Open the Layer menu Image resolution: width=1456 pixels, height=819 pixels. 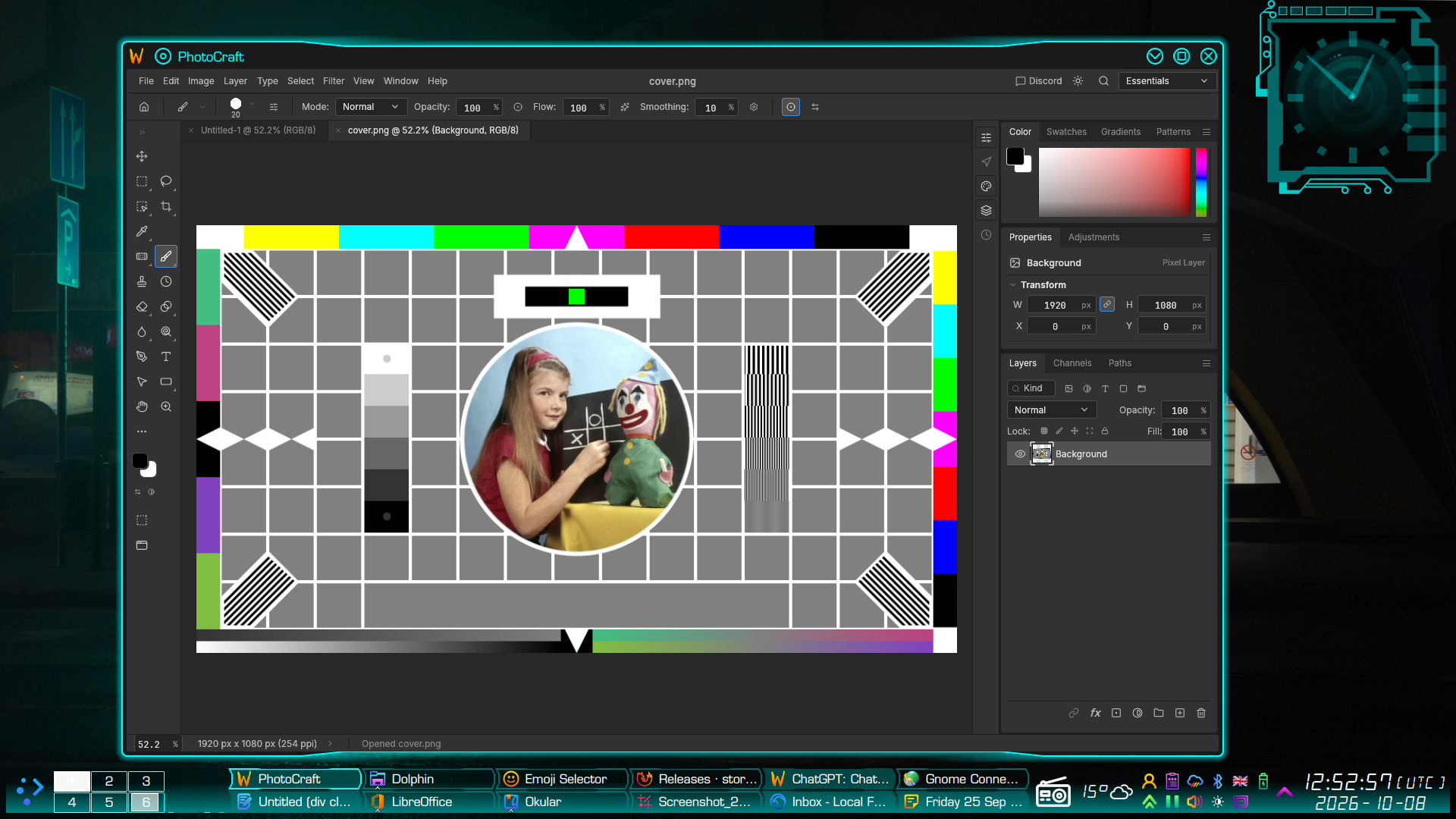point(235,81)
